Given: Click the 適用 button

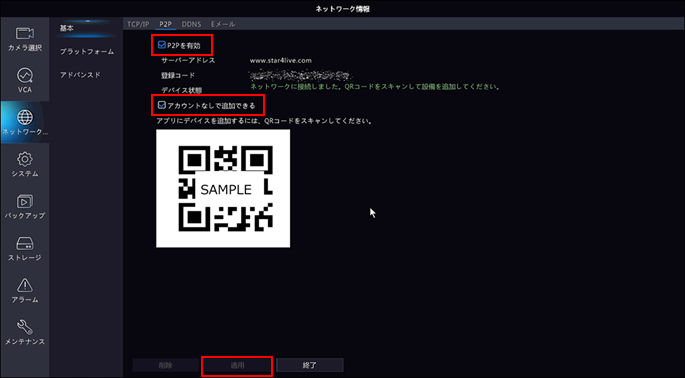Looking at the screenshot, I should [237, 365].
